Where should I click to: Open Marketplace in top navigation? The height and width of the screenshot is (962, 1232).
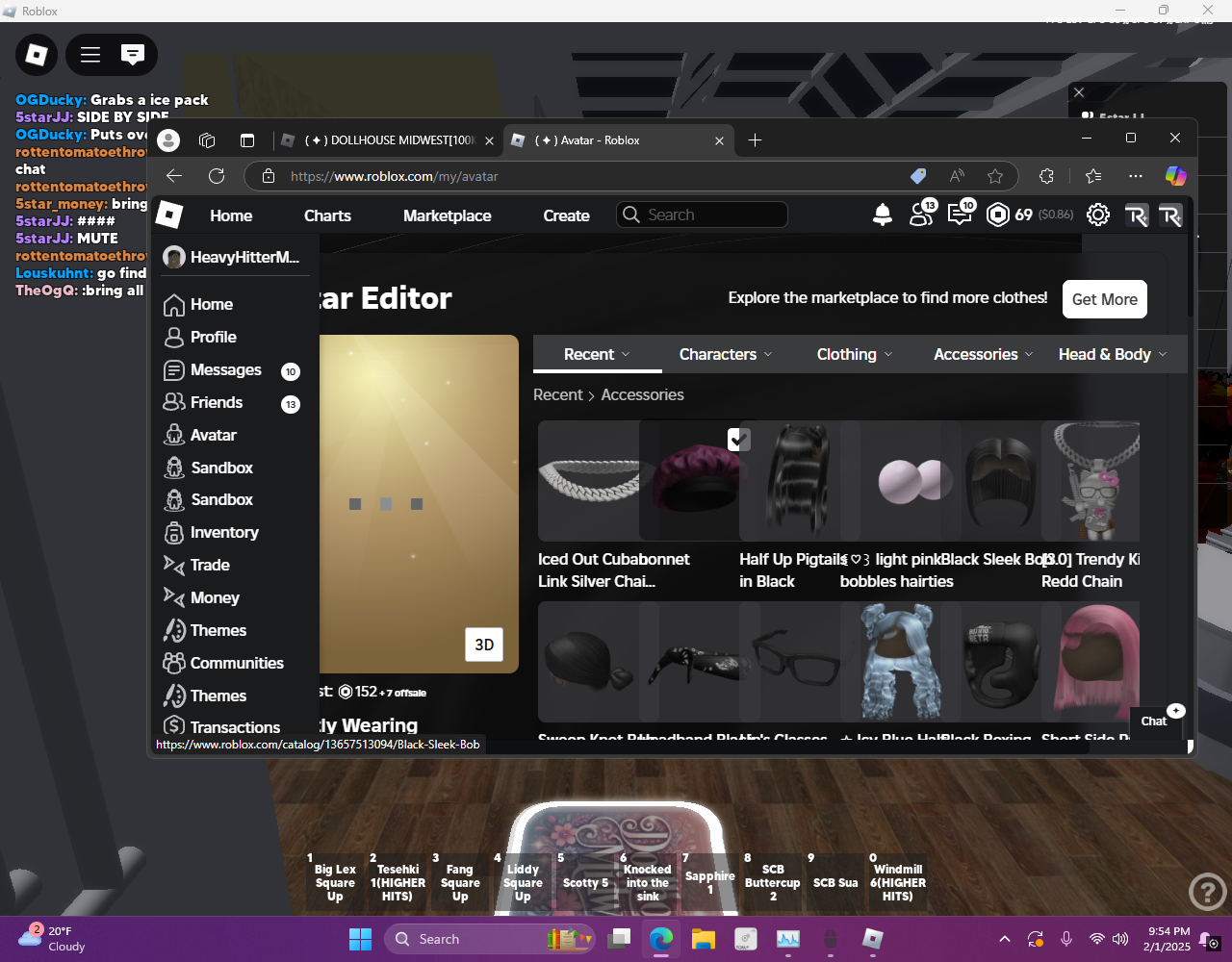click(448, 215)
